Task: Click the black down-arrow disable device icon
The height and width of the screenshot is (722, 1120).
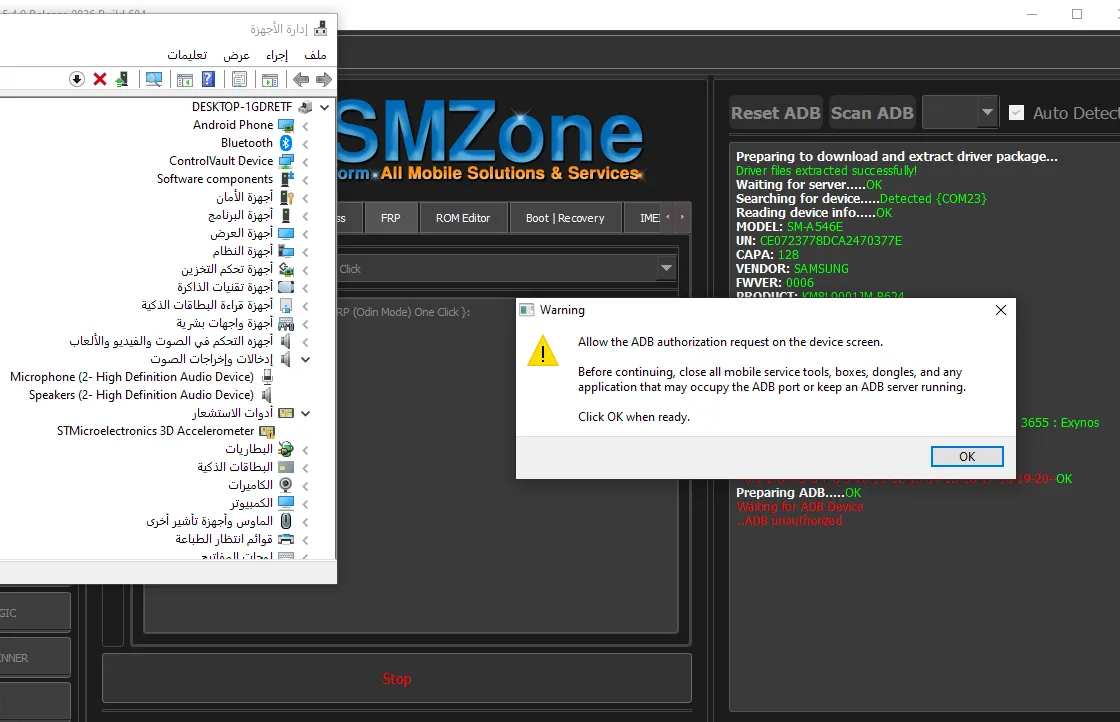Action: coord(77,79)
